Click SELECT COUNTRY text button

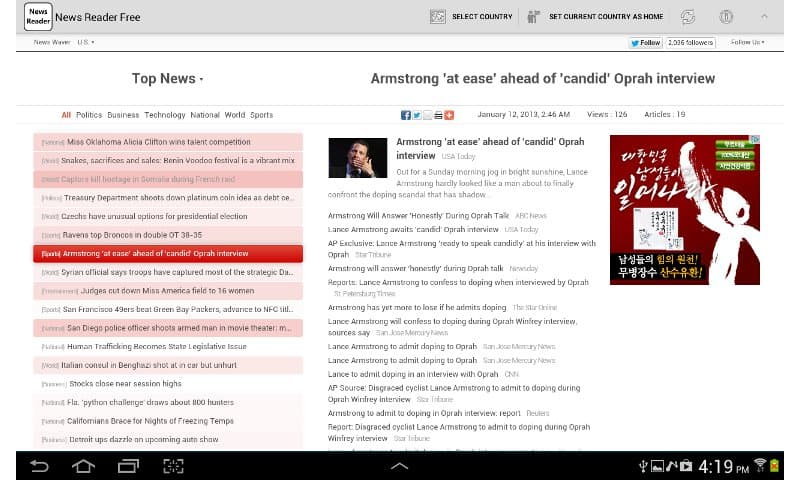click(x=482, y=17)
